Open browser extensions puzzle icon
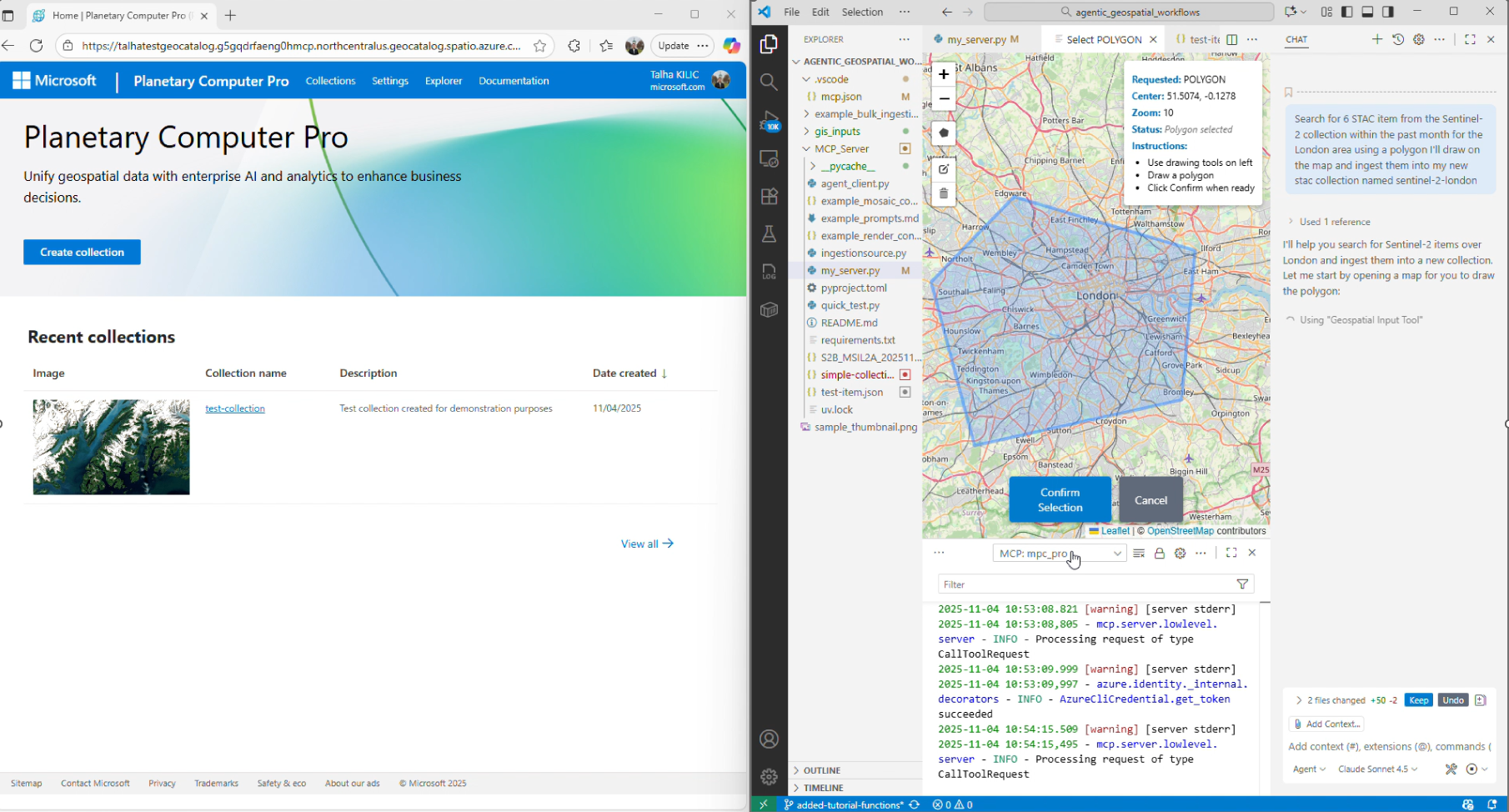The width and height of the screenshot is (1509, 812). point(574,46)
